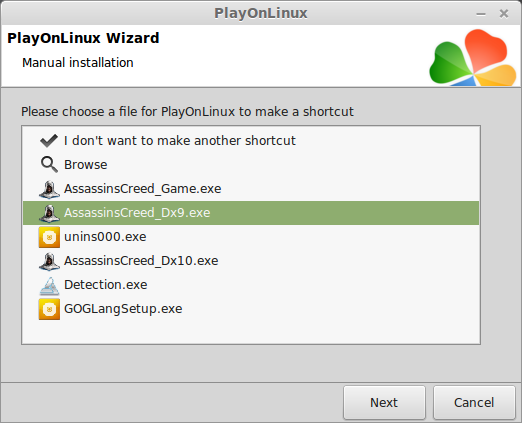This screenshot has width=522, height=423.
Task: Click the magnifying glass Browse icon
Action: [49, 165]
